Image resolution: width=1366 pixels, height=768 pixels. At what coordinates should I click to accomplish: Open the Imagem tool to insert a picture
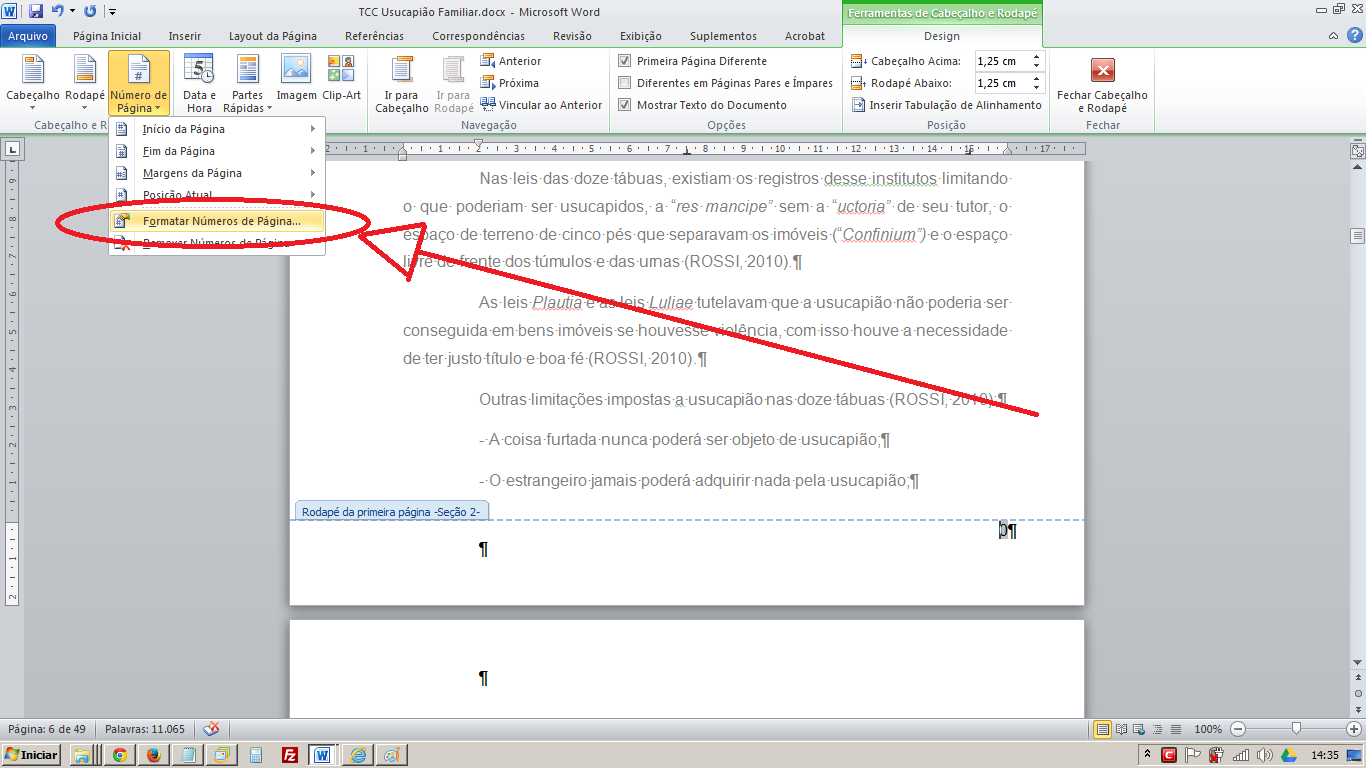click(295, 80)
